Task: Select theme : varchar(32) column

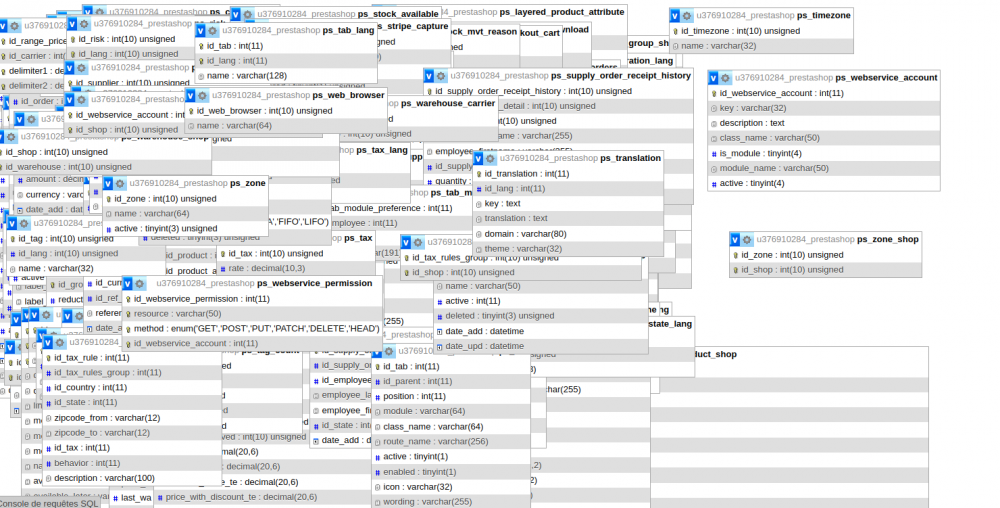Action: [568, 249]
